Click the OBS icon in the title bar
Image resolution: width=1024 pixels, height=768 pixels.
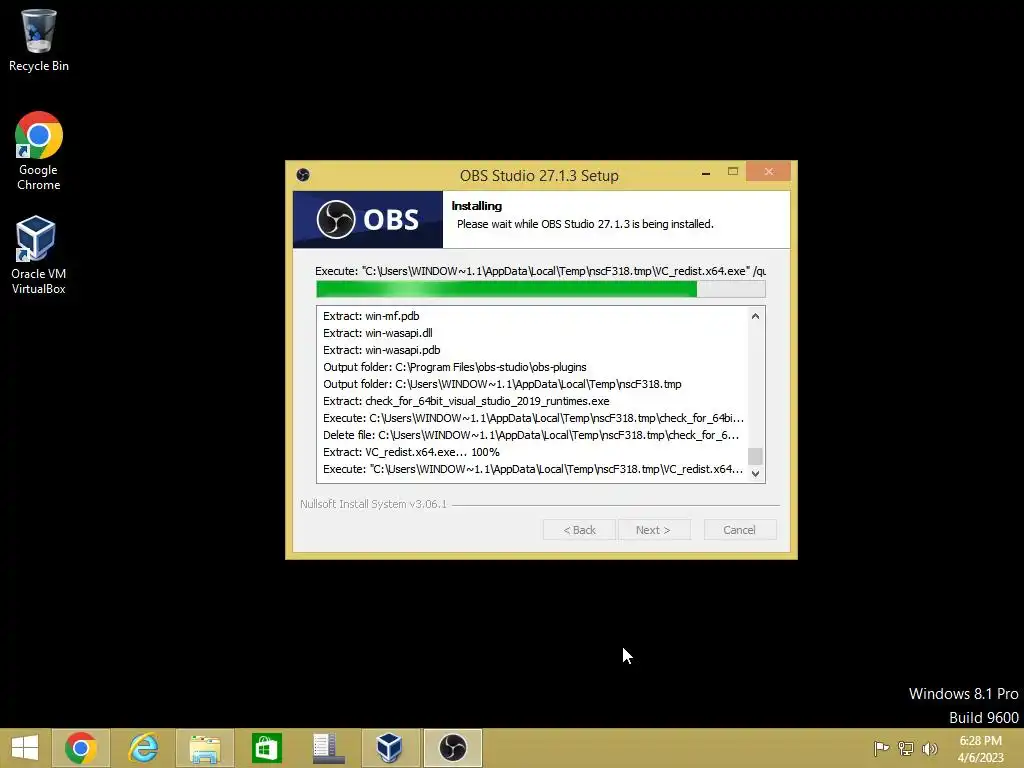tap(303, 175)
